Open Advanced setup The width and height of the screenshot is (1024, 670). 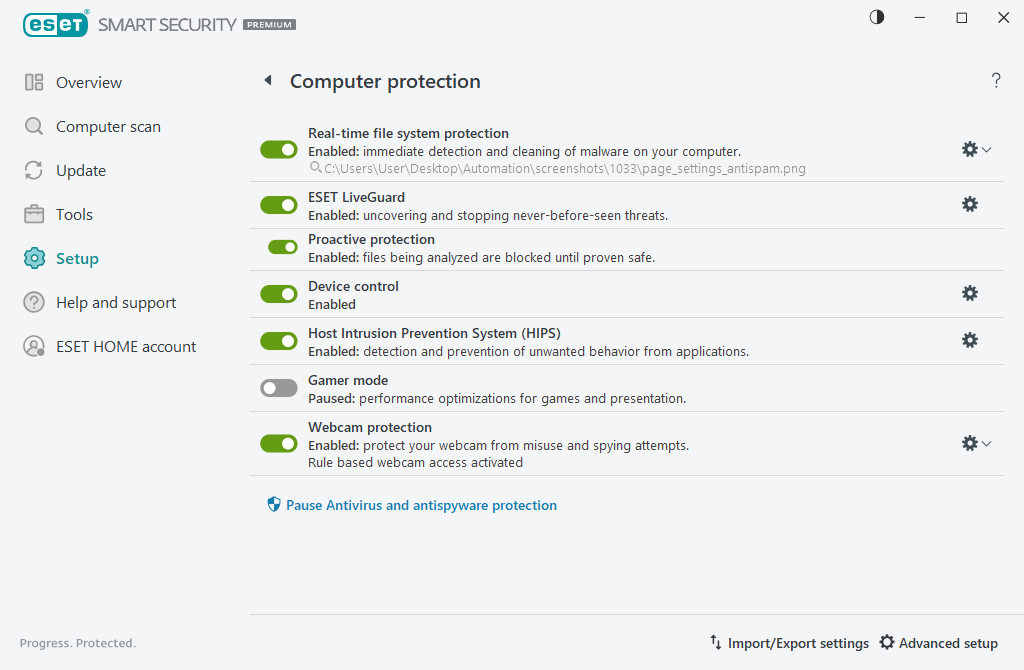coord(938,643)
